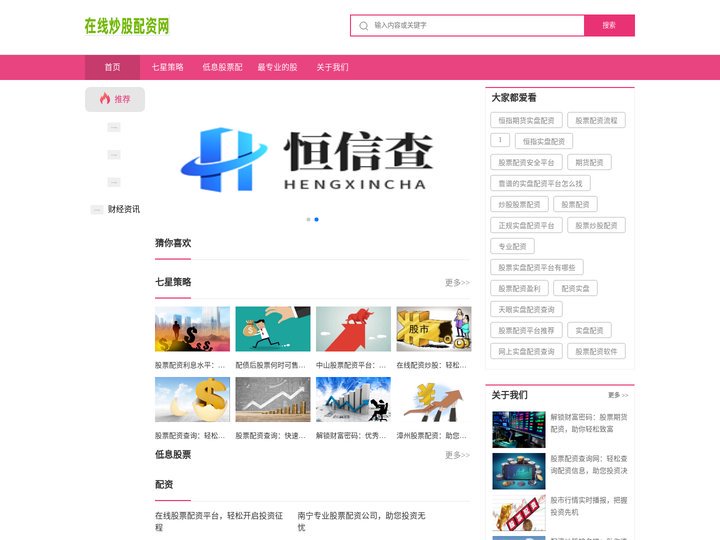Click the tag labeled 1
The image size is (720, 540).
[x=500, y=140]
